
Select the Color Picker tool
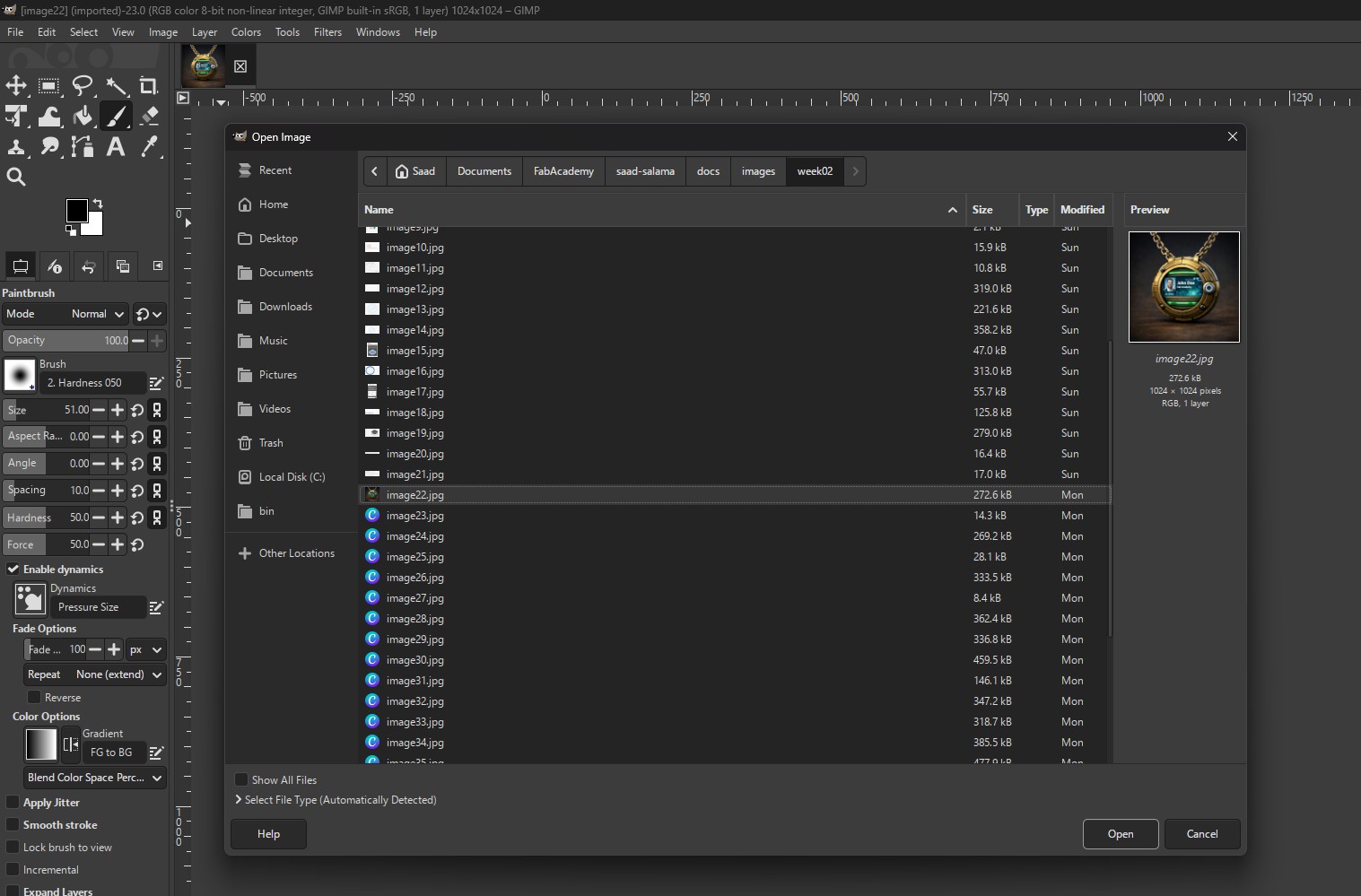[149, 146]
